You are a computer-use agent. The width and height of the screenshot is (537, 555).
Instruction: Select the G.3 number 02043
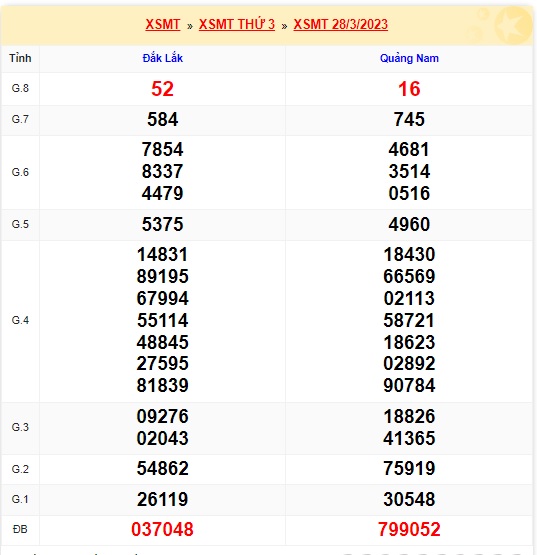tap(162, 439)
